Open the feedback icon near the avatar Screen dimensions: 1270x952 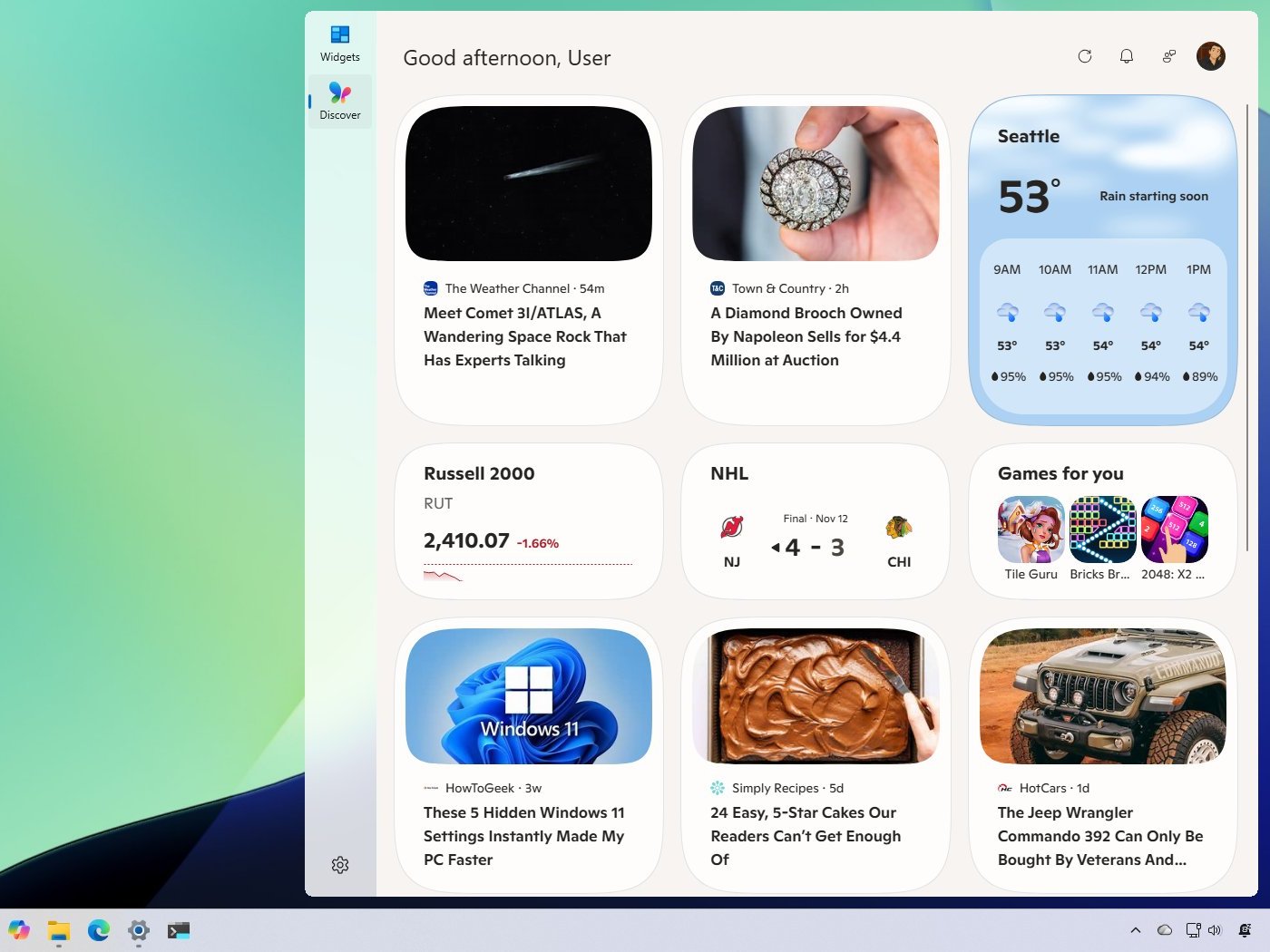click(x=1168, y=56)
